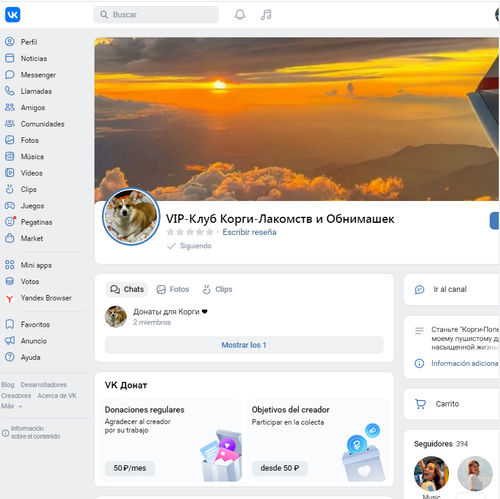Click the Carrito link
The height and width of the screenshot is (499, 500).
(447, 404)
